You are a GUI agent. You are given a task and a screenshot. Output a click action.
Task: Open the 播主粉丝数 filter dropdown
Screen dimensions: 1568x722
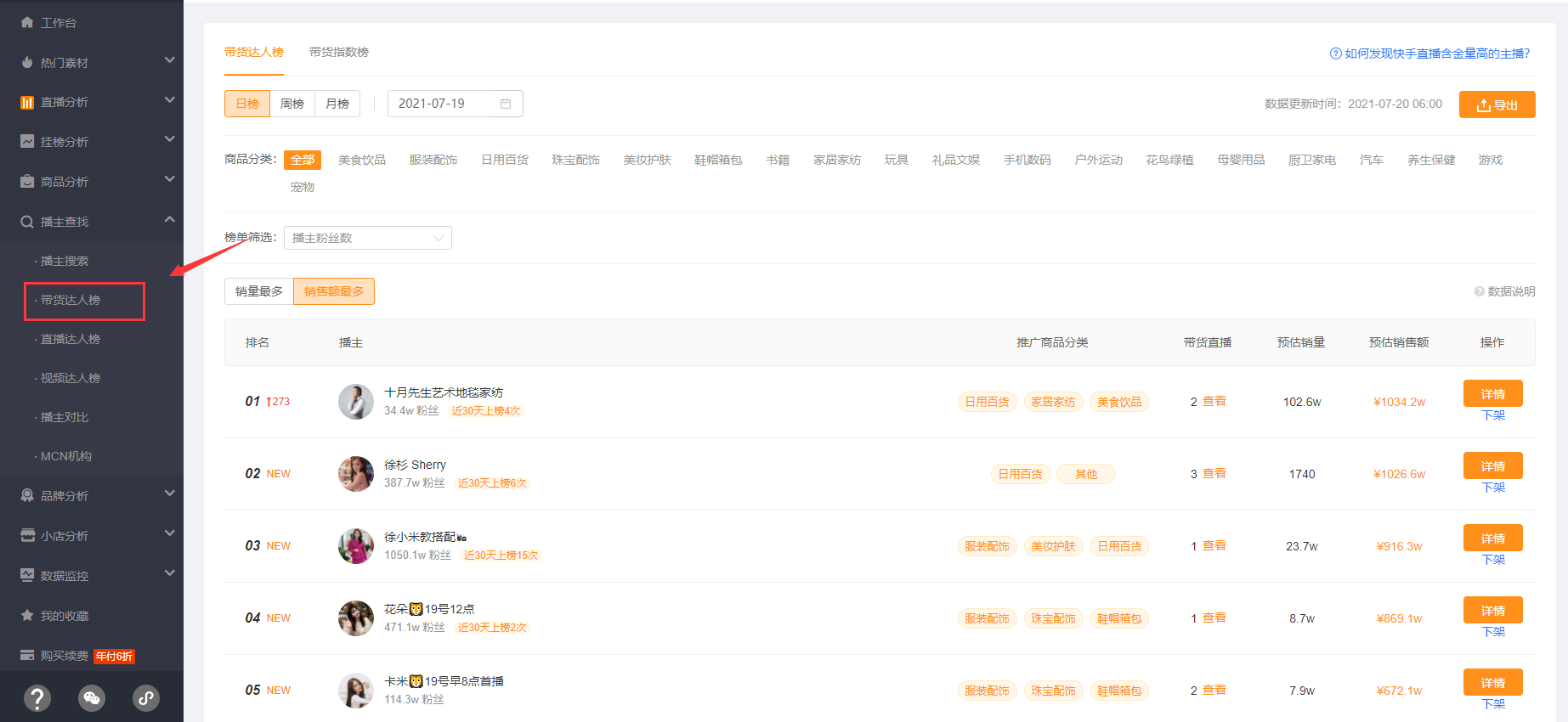click(x=368, y=238)
